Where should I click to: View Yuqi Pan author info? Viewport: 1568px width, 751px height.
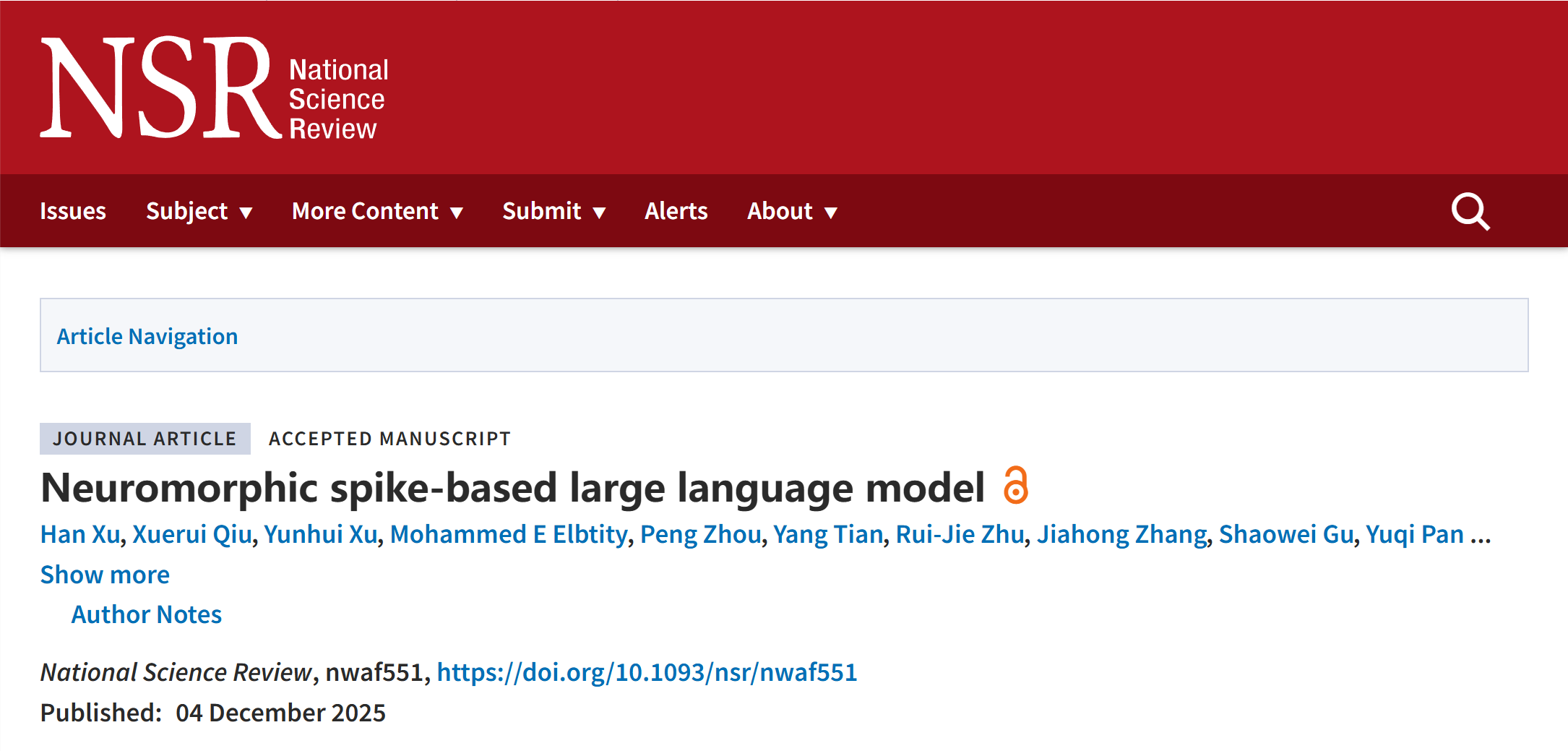click(1414, 534)
